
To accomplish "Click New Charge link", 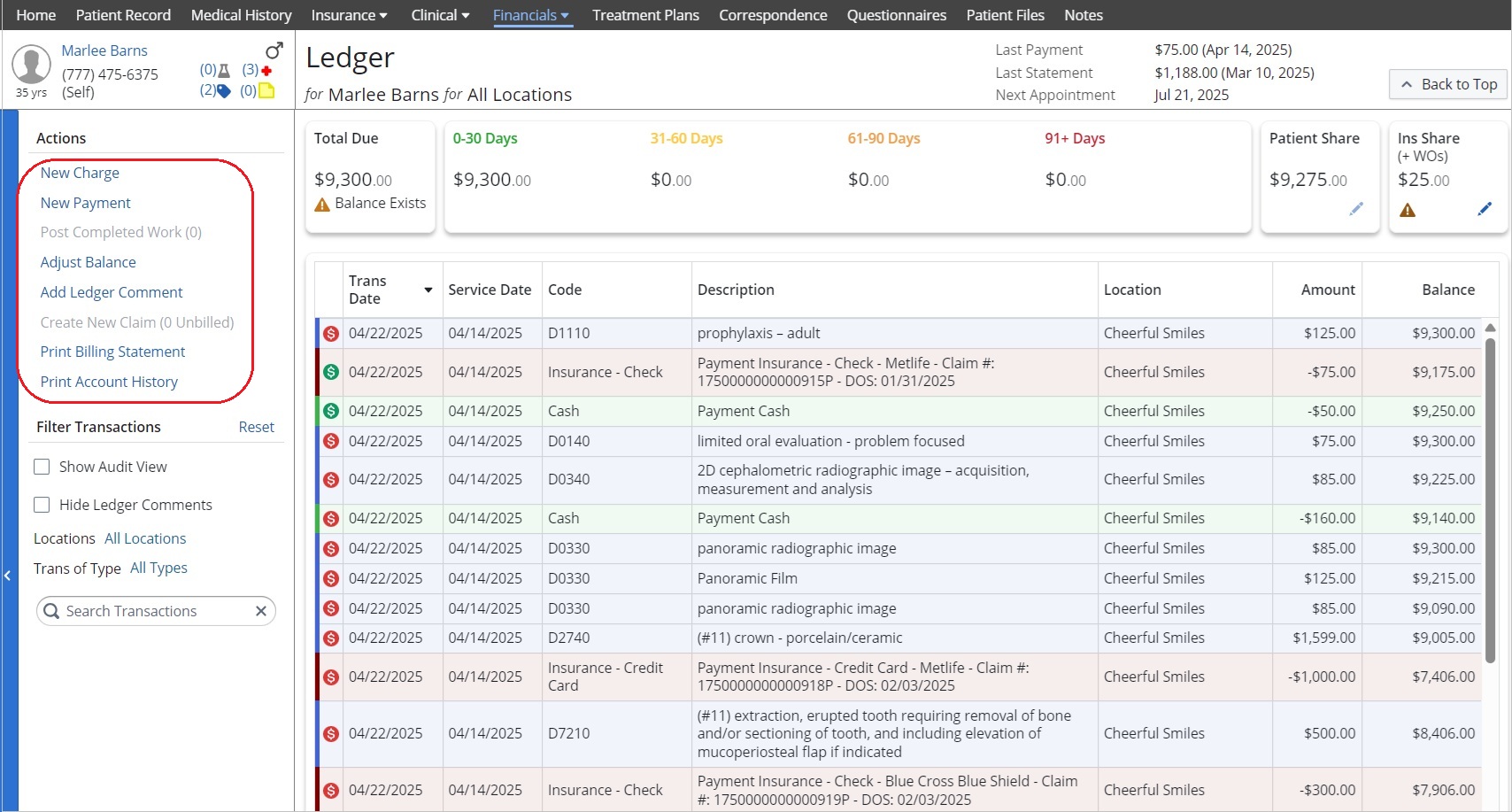I will [x=80, y=173].
